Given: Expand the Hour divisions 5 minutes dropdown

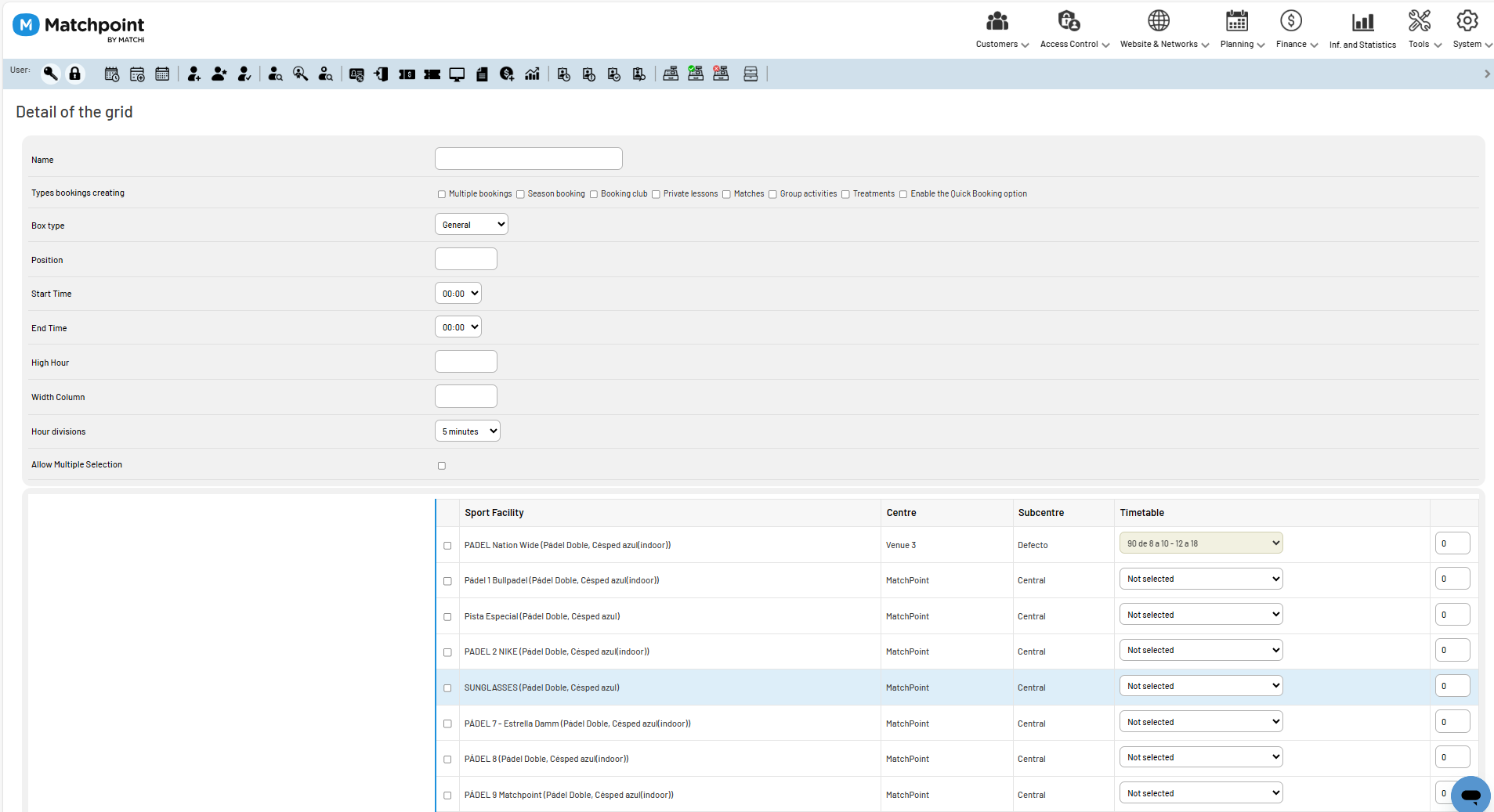Looking at the screenshot, I should click(x=468, y=431).
